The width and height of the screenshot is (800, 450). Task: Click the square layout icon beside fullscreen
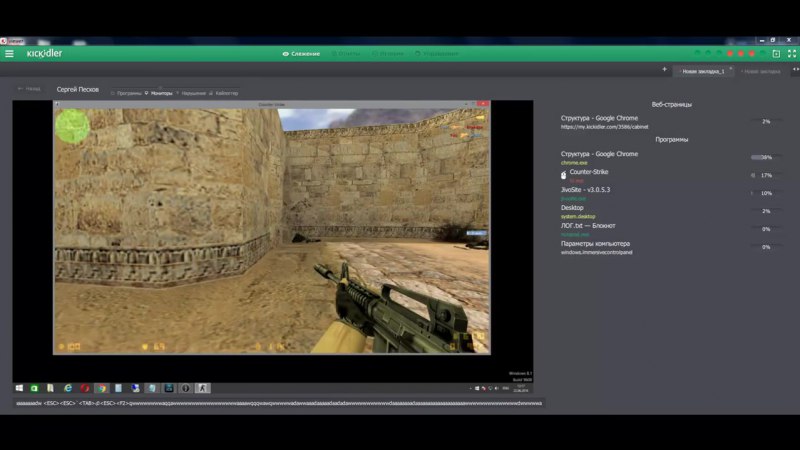coord(776,54)
